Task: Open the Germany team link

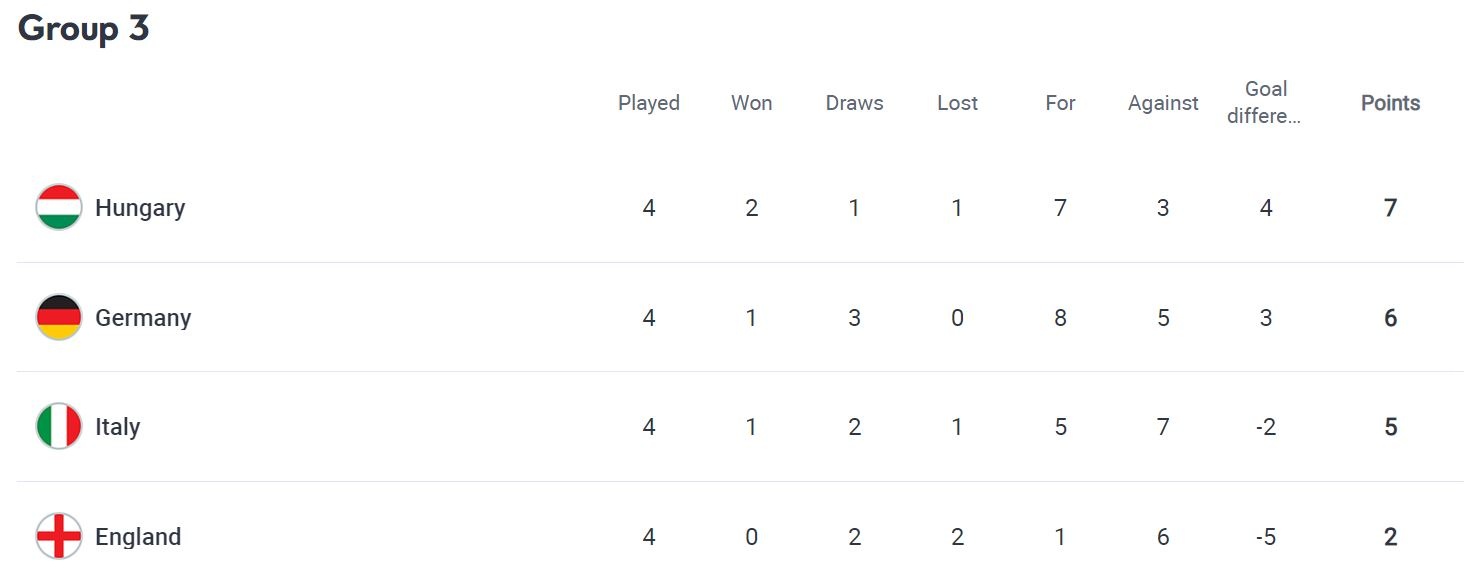Action: pyautogui.click(x=143, y=318)
